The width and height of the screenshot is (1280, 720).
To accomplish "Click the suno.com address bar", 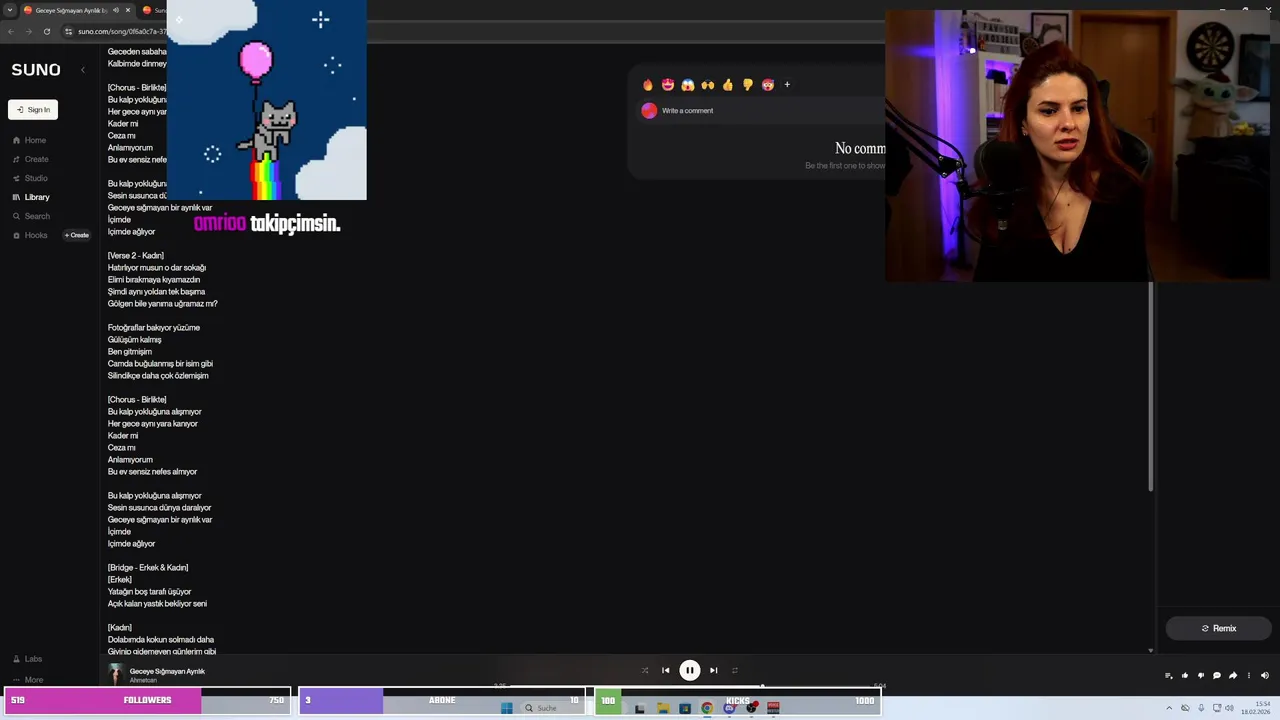I will coord(122,31).
